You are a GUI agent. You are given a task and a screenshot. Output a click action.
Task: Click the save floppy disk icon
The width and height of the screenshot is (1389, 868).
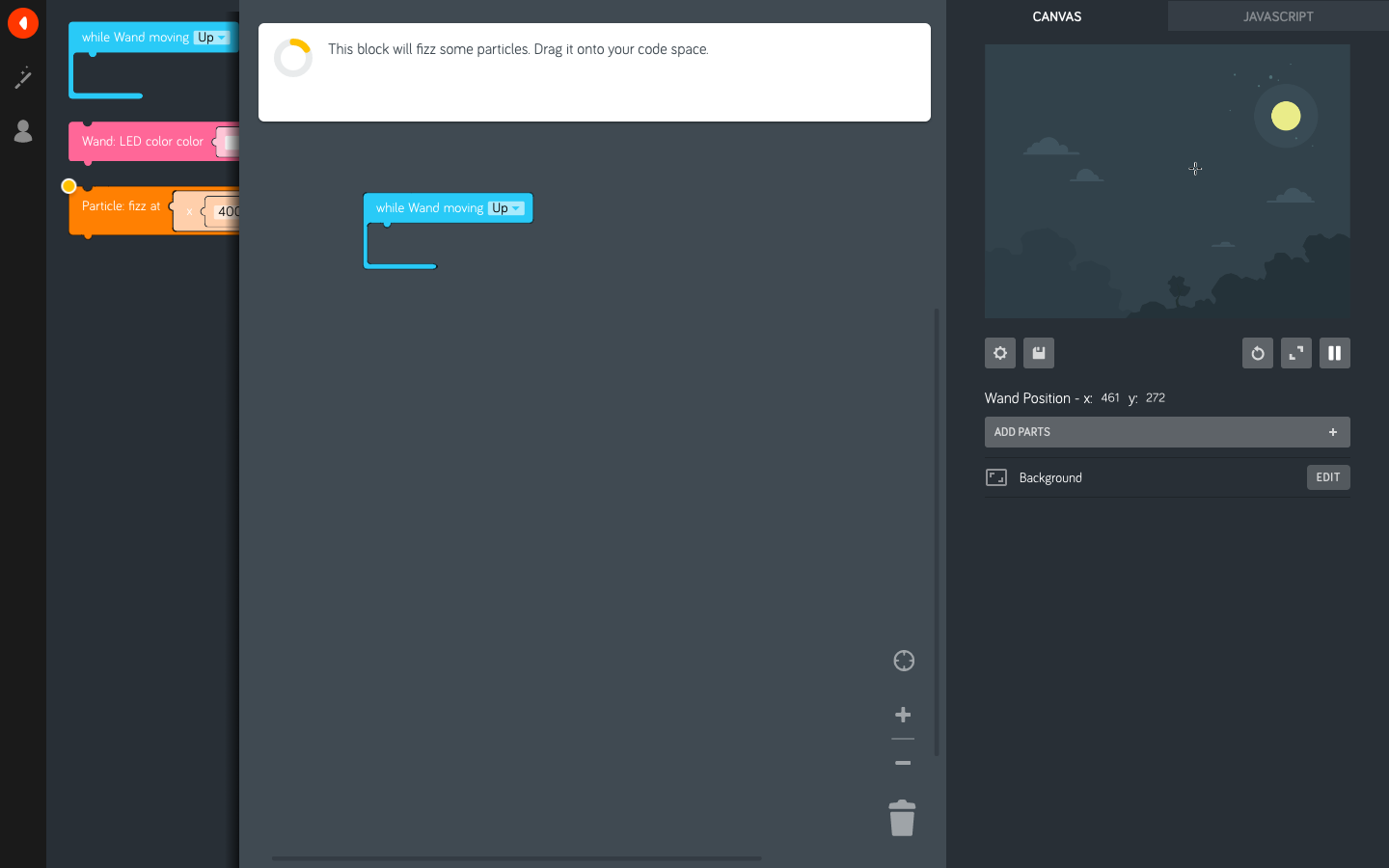pyautogui.click(x=1039, y=353)
